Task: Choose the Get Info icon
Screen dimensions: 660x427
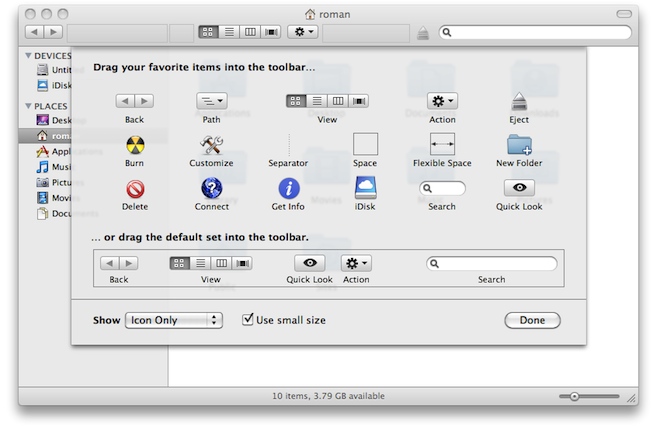Action: (x=289, y=188)
